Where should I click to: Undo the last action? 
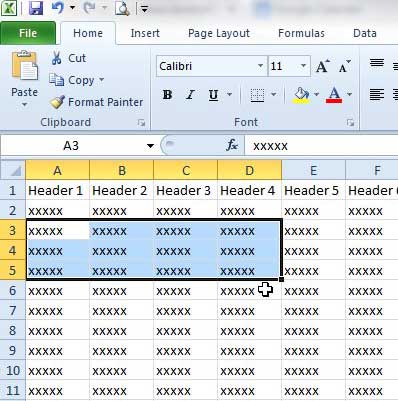click(58, 7)
